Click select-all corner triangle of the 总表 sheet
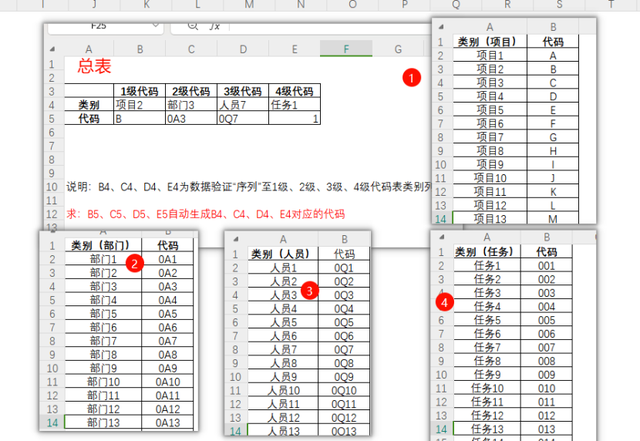 click(x=53, y=49)
